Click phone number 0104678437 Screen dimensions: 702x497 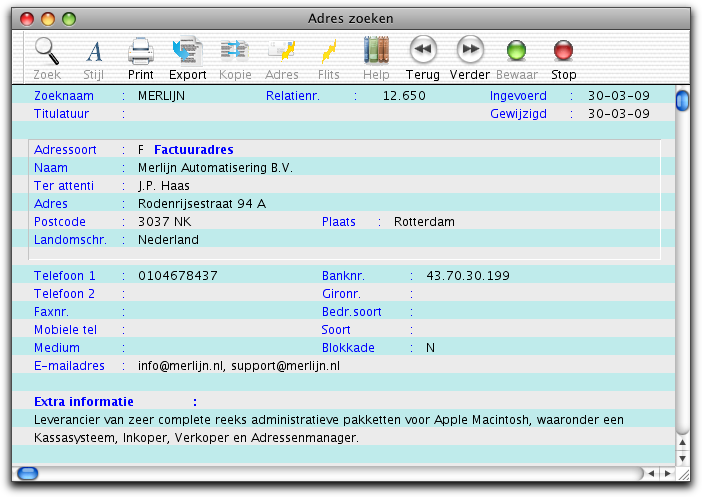[x=178, y=275]
